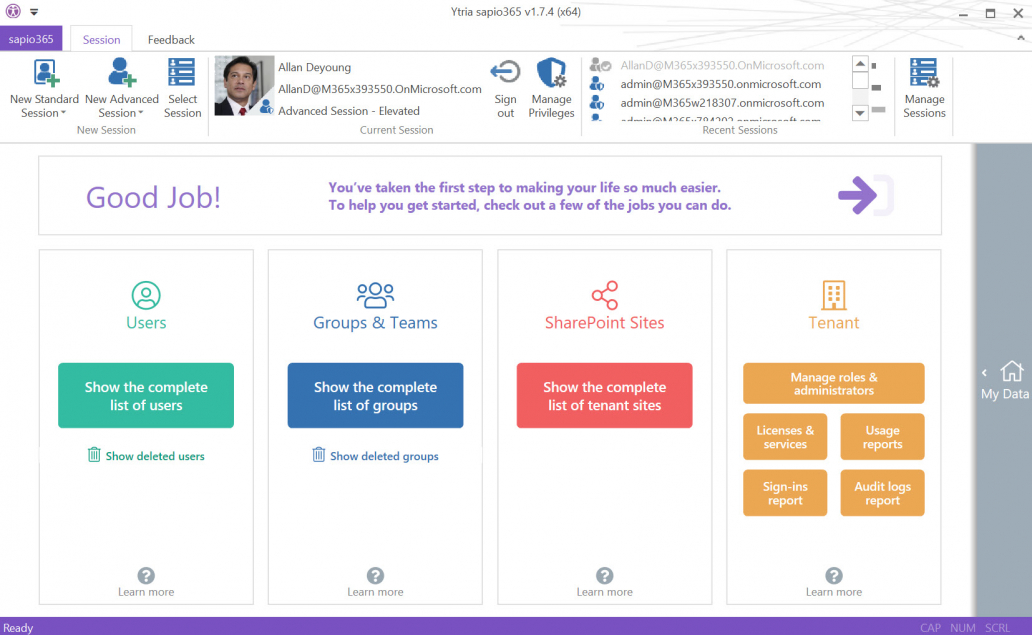Image resolution: width=1032 pixels, height=635 pixels.
Task: Click the current session email AllanD@M365x393550.OnMicrosoft.com
Action: pos(380,89)
